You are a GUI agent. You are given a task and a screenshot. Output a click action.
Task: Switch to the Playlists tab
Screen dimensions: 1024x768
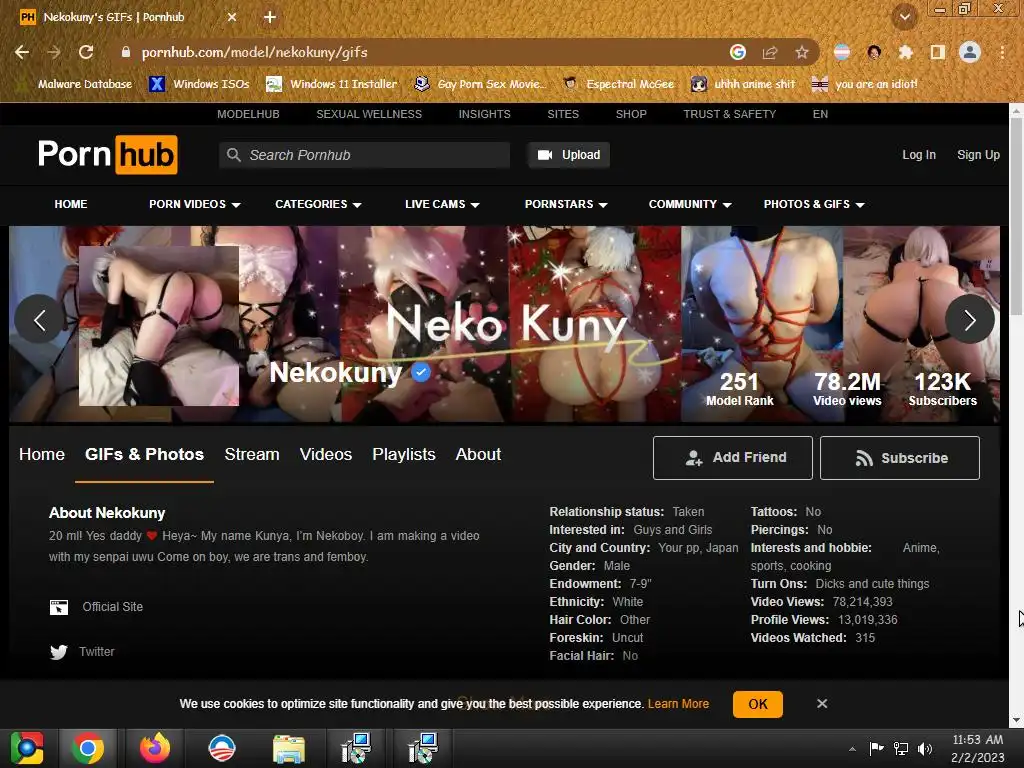(404, 454)
